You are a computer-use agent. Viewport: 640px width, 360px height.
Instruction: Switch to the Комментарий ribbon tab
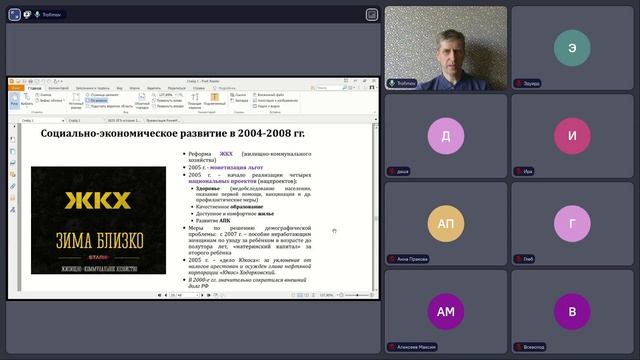click(58, 88)
